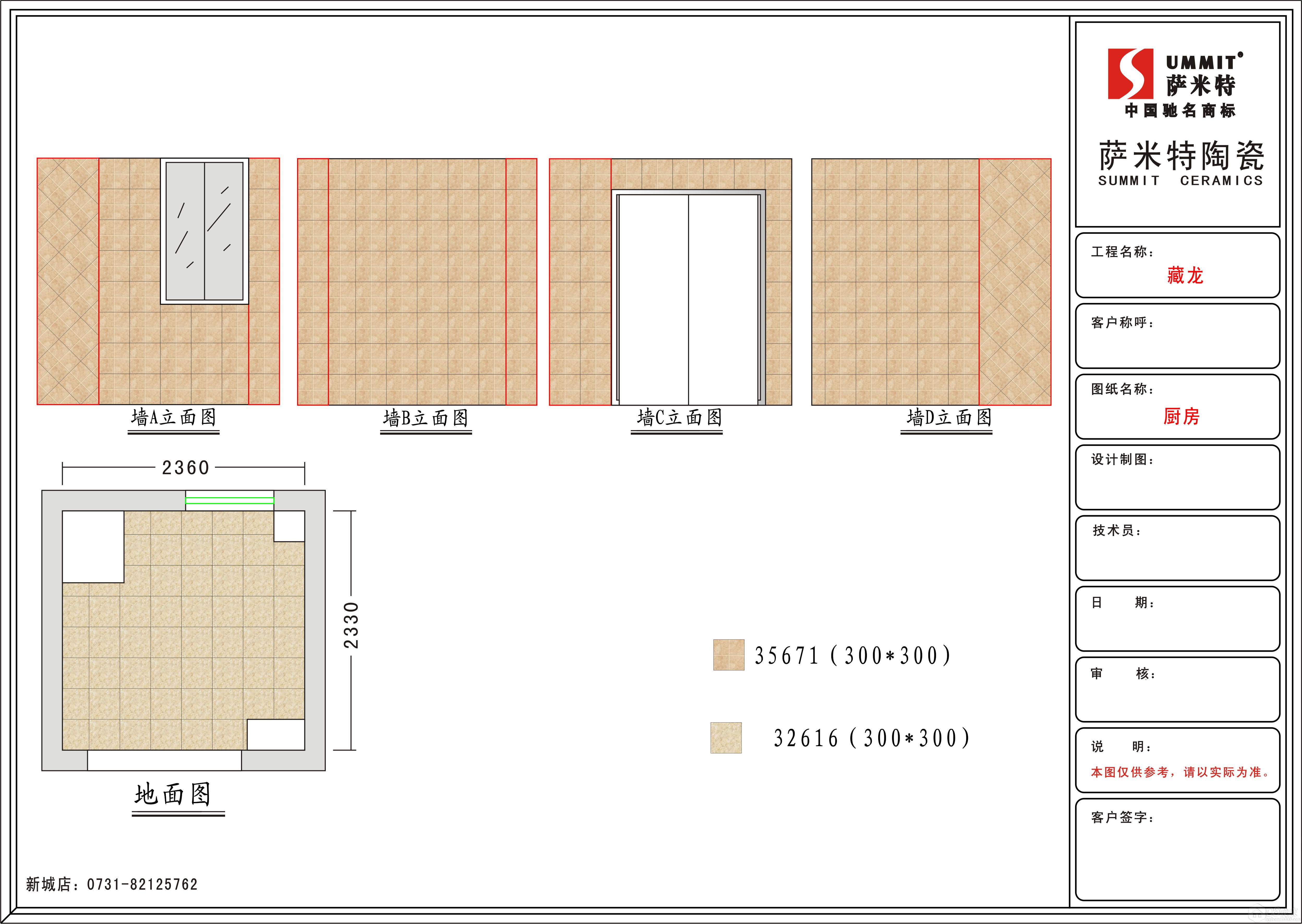Image resolution: width=1302 pixels, height=924 pixels.
Task: Select the 32616 floor tile swatch
Action: [726, 737]
